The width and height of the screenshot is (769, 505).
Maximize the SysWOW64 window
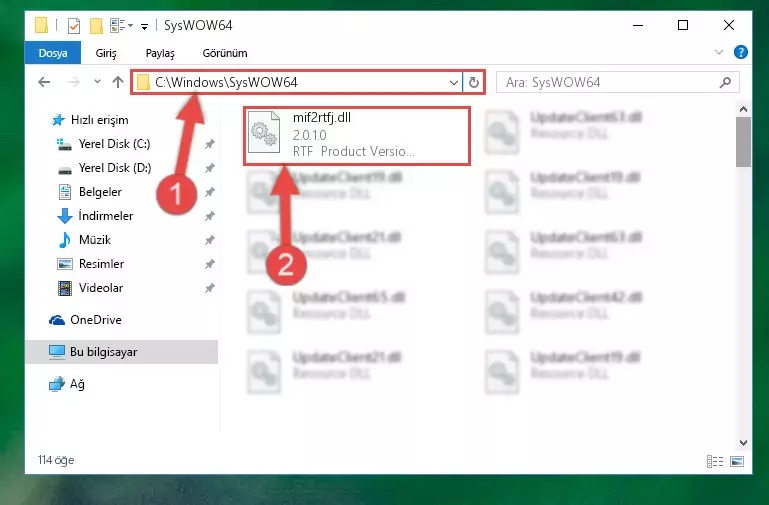click(683, 25)
